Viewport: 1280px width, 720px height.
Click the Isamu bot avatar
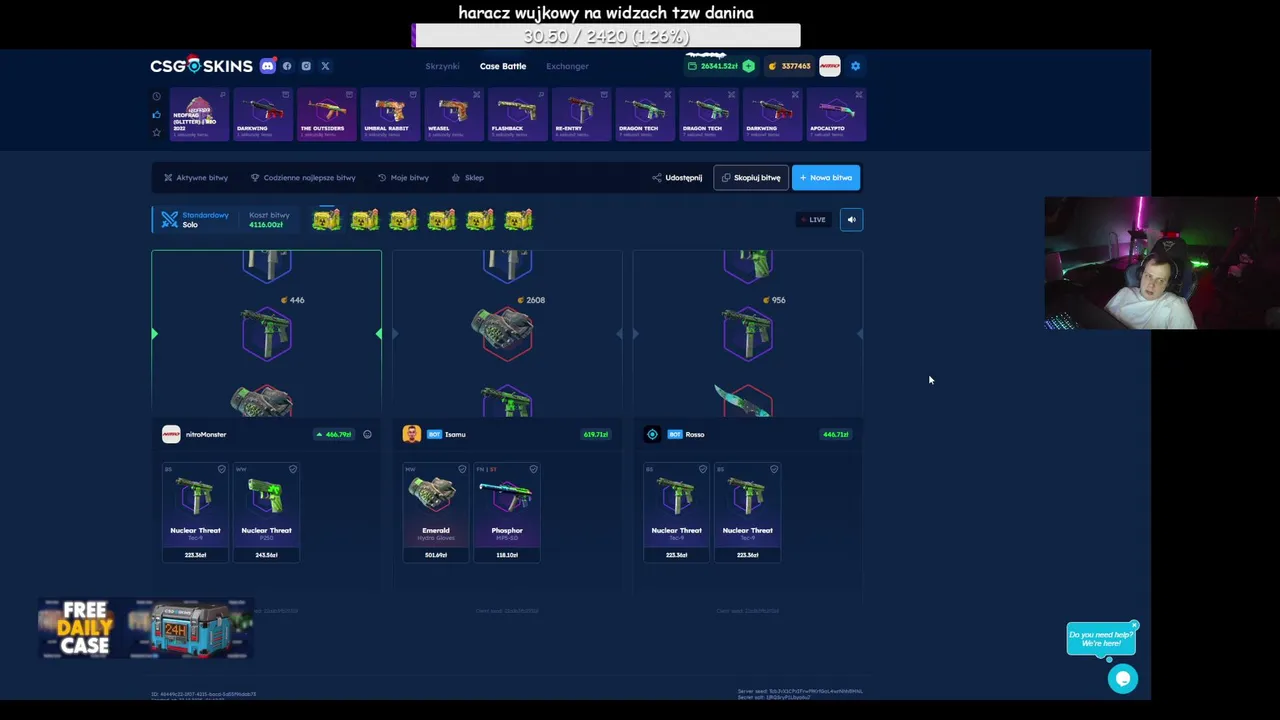point(411,433)
